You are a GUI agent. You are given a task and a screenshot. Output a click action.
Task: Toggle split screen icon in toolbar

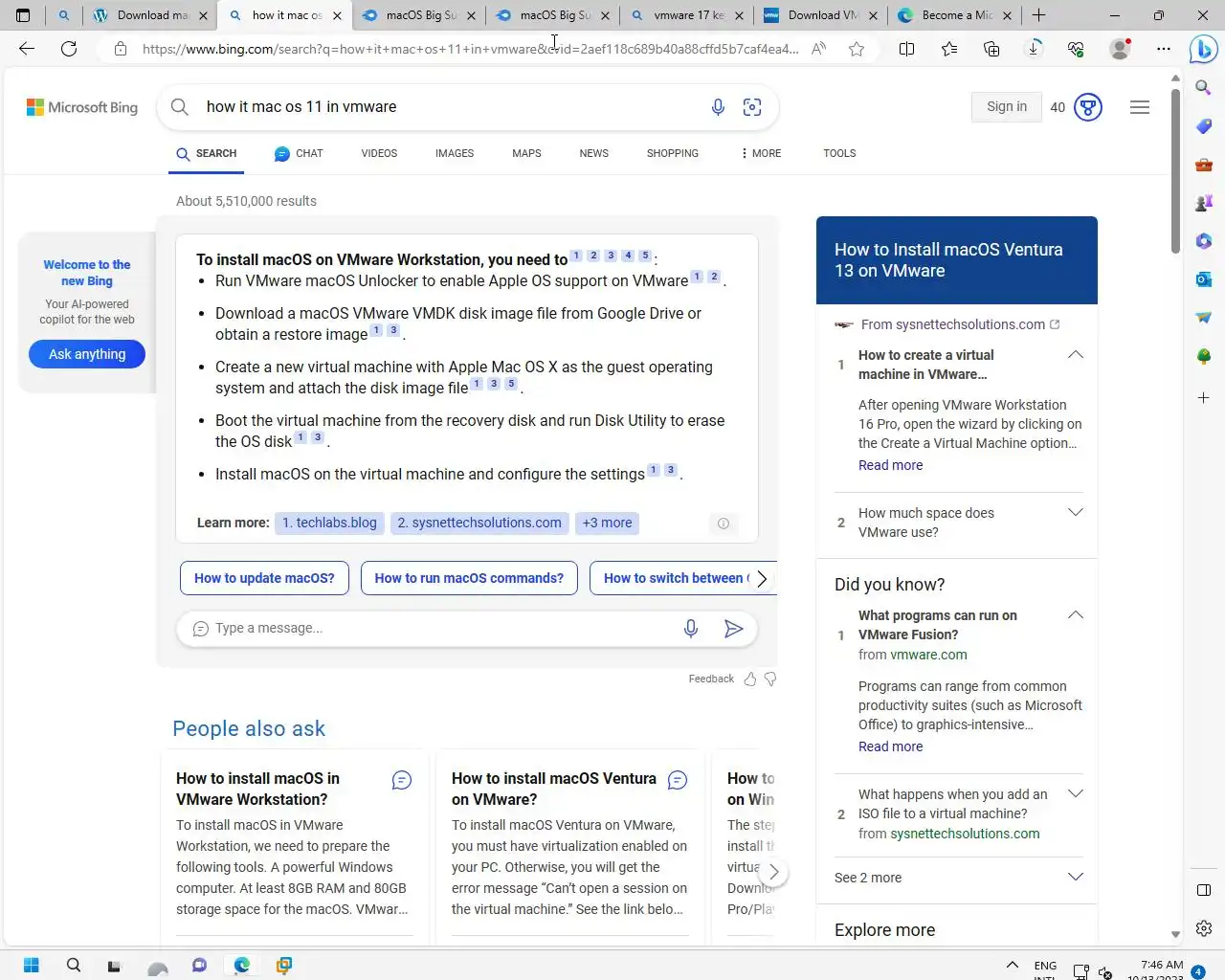coord(907,49)
